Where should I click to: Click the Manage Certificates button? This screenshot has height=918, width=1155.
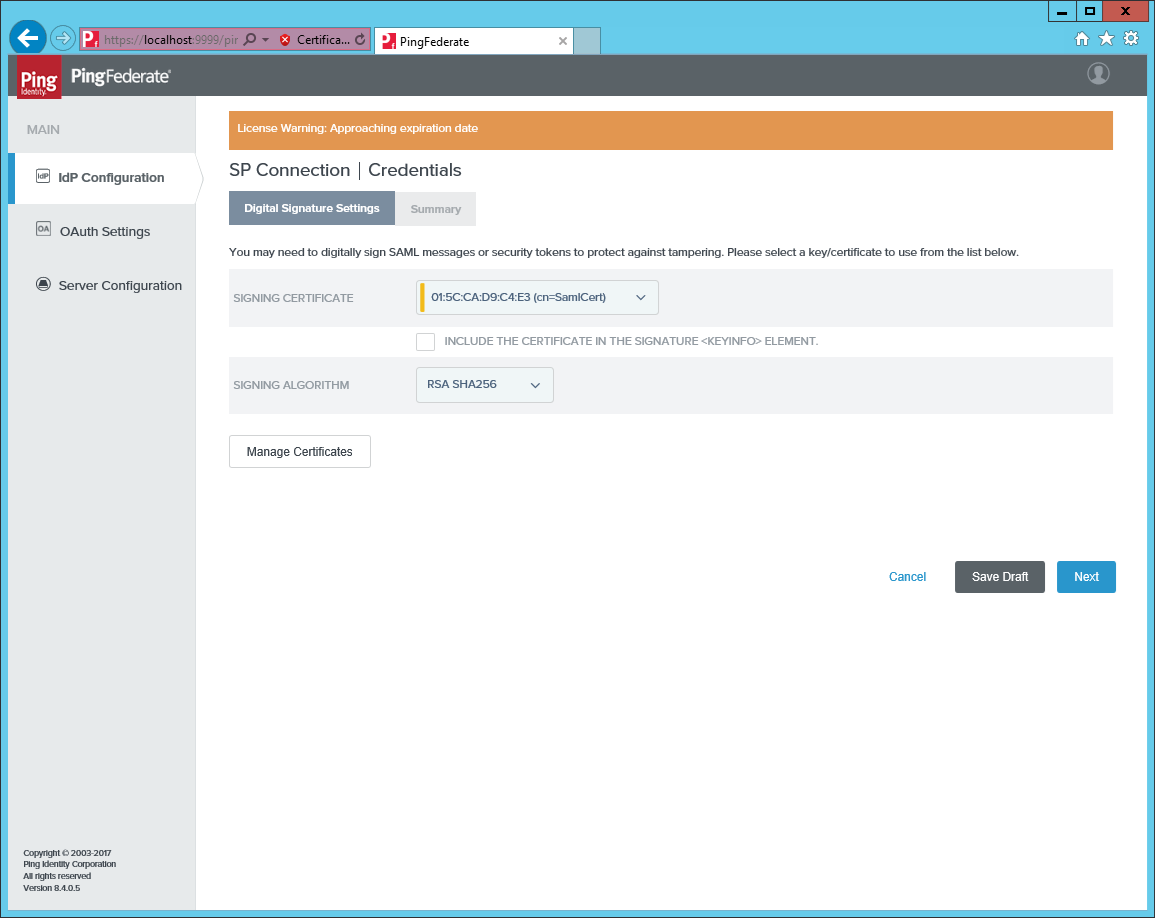coord(300,452)
